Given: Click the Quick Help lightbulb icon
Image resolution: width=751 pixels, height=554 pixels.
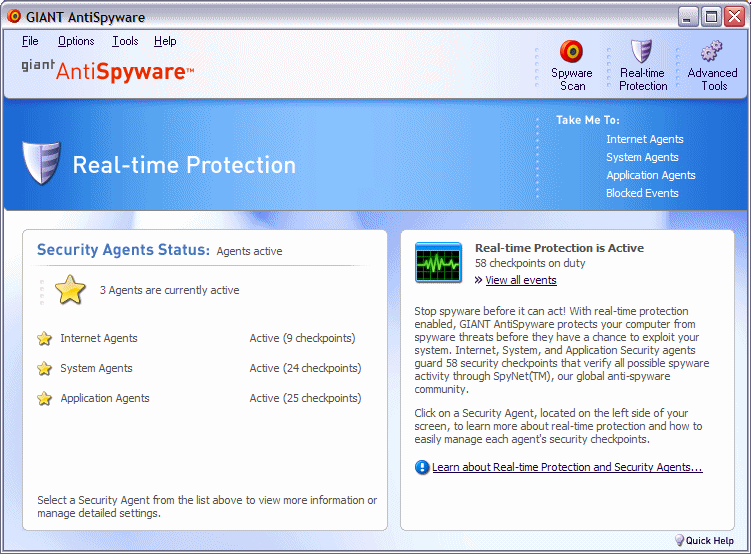Looking at the screenshot, I should pos(679,540).
